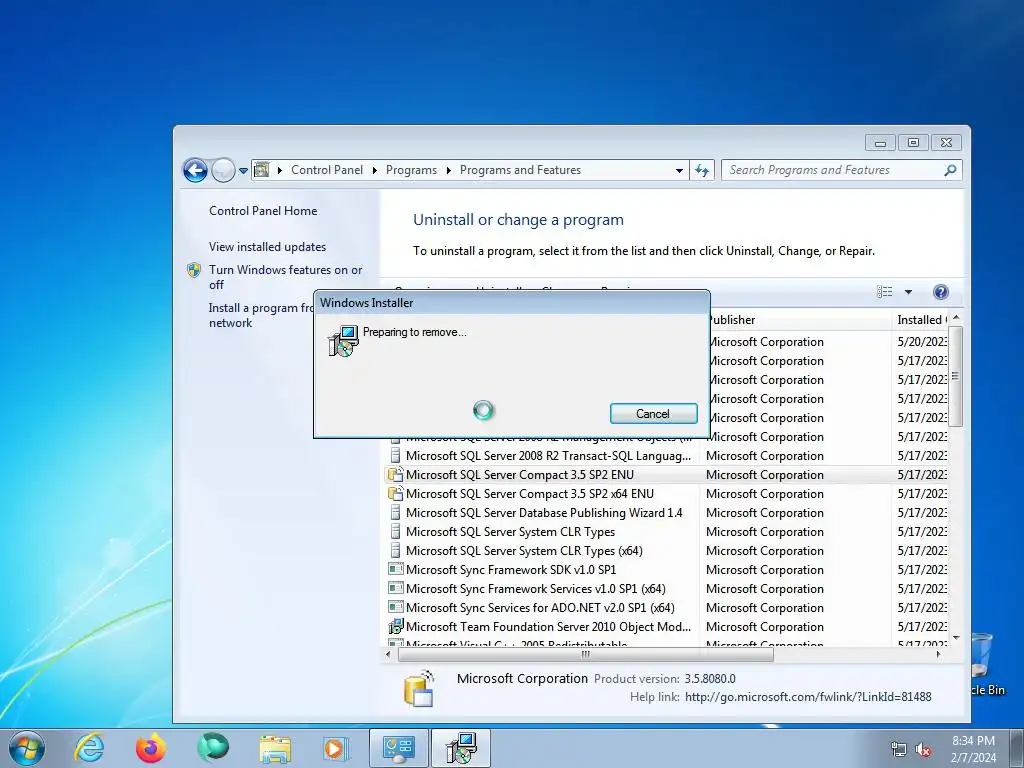Open the green globe taskbar app
1024x768 pixels.
(213, 748)
